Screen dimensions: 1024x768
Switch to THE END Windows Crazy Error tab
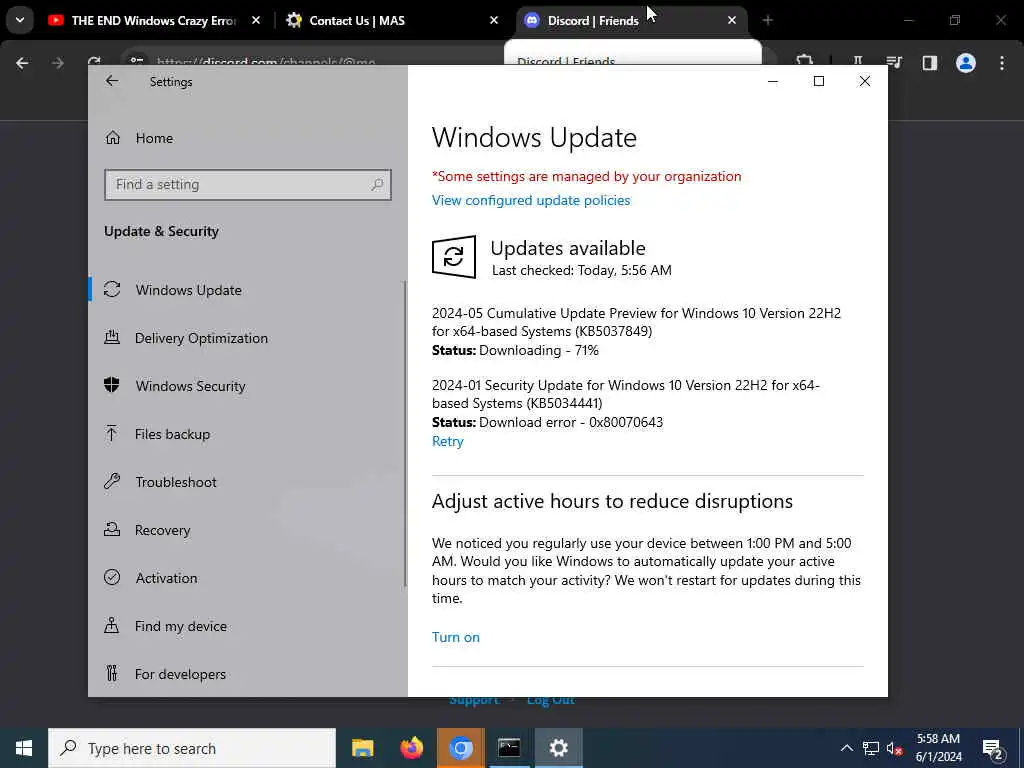click(x=153, y=21)
